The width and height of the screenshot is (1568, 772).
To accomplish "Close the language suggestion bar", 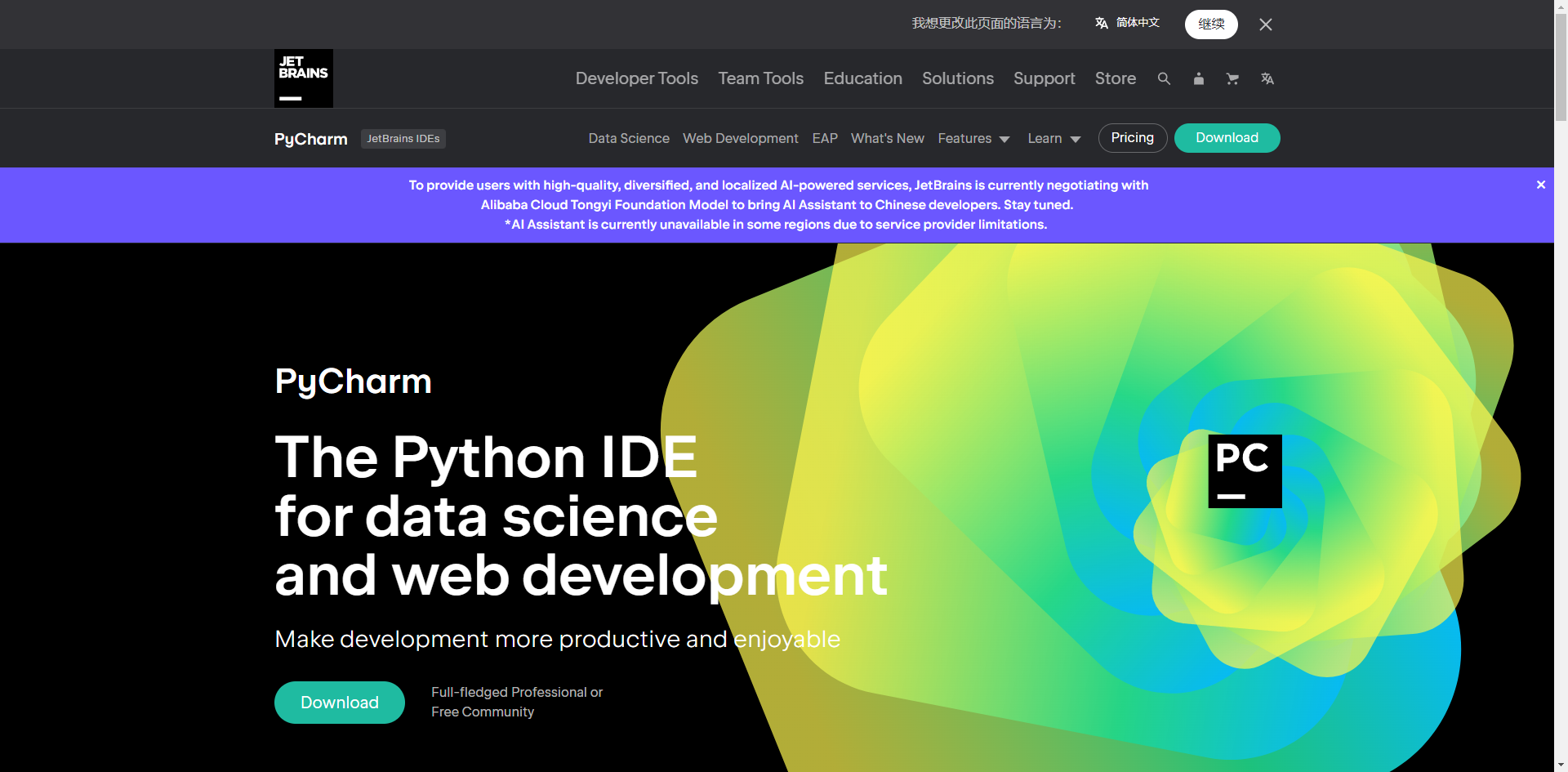I will (x=1266, y=25).
